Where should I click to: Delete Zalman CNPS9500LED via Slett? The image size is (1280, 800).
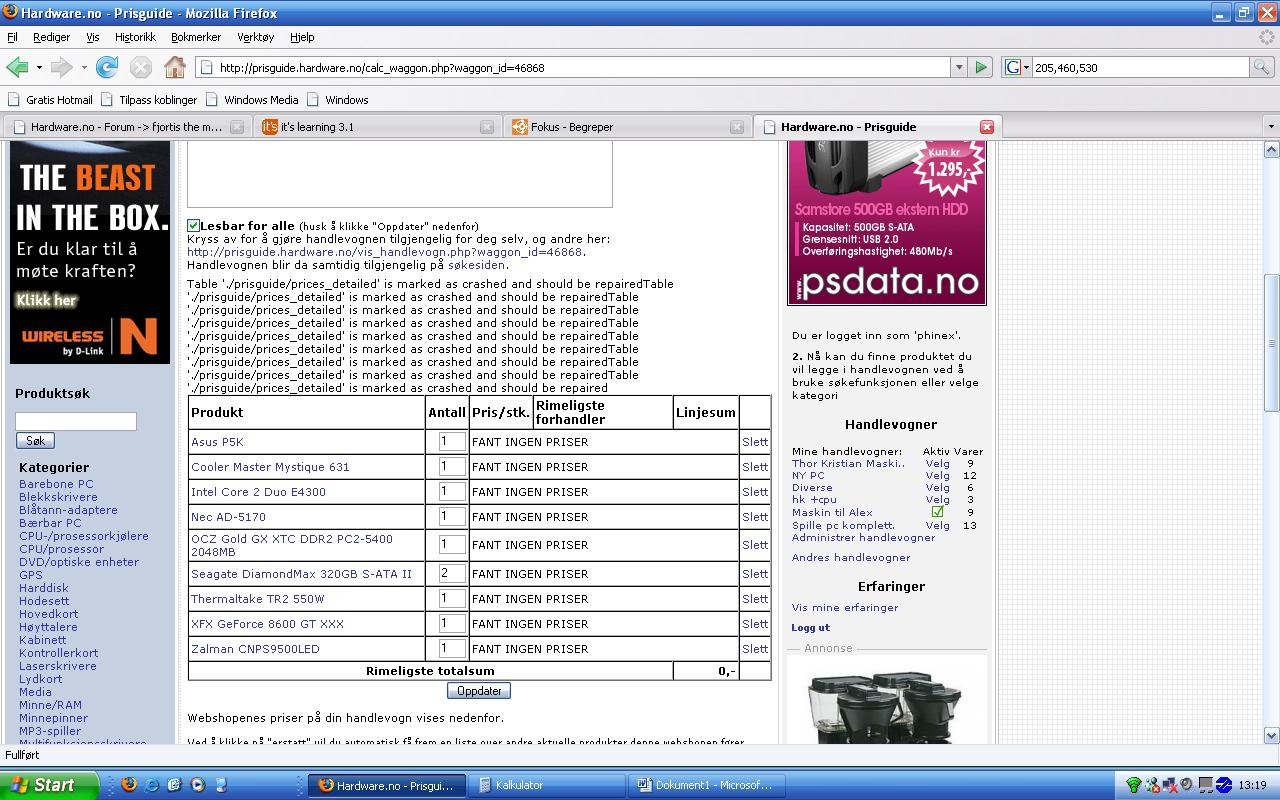coord(755,649)
